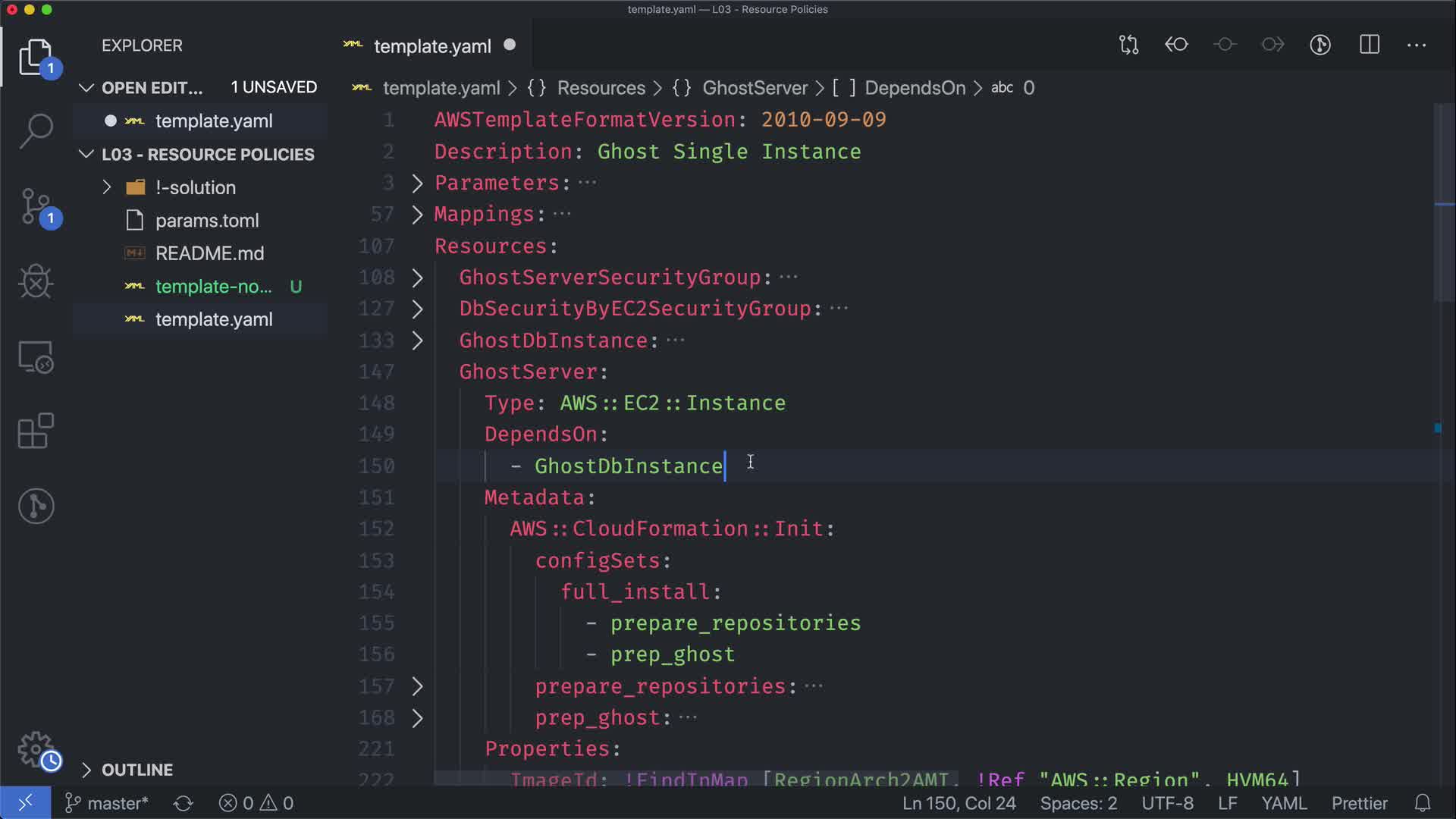Screen dimensions: 1456x819
Task: Change the YAML language mode
Action: (1283, 803)
